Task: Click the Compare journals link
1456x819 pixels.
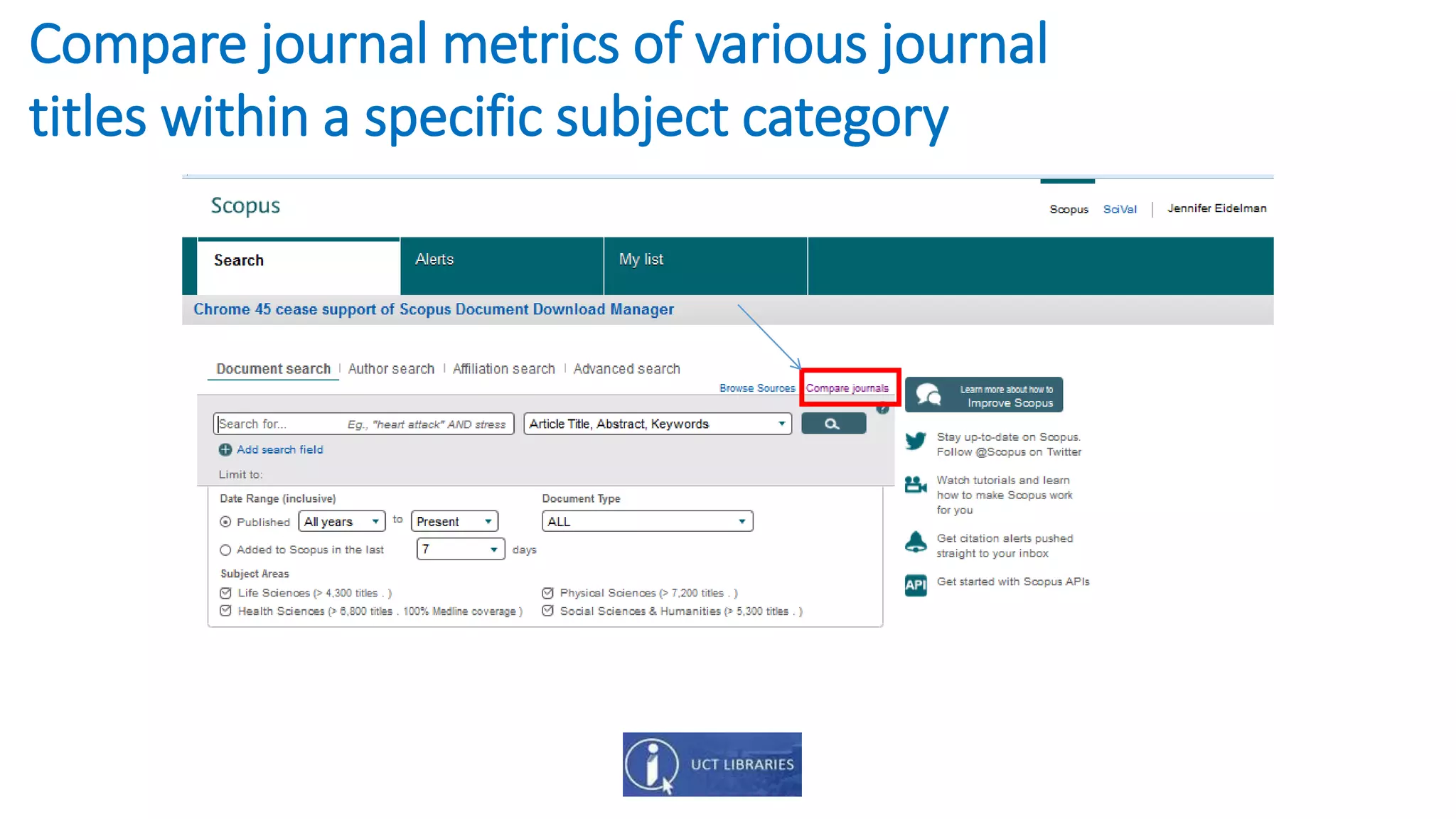Action: 847,388
